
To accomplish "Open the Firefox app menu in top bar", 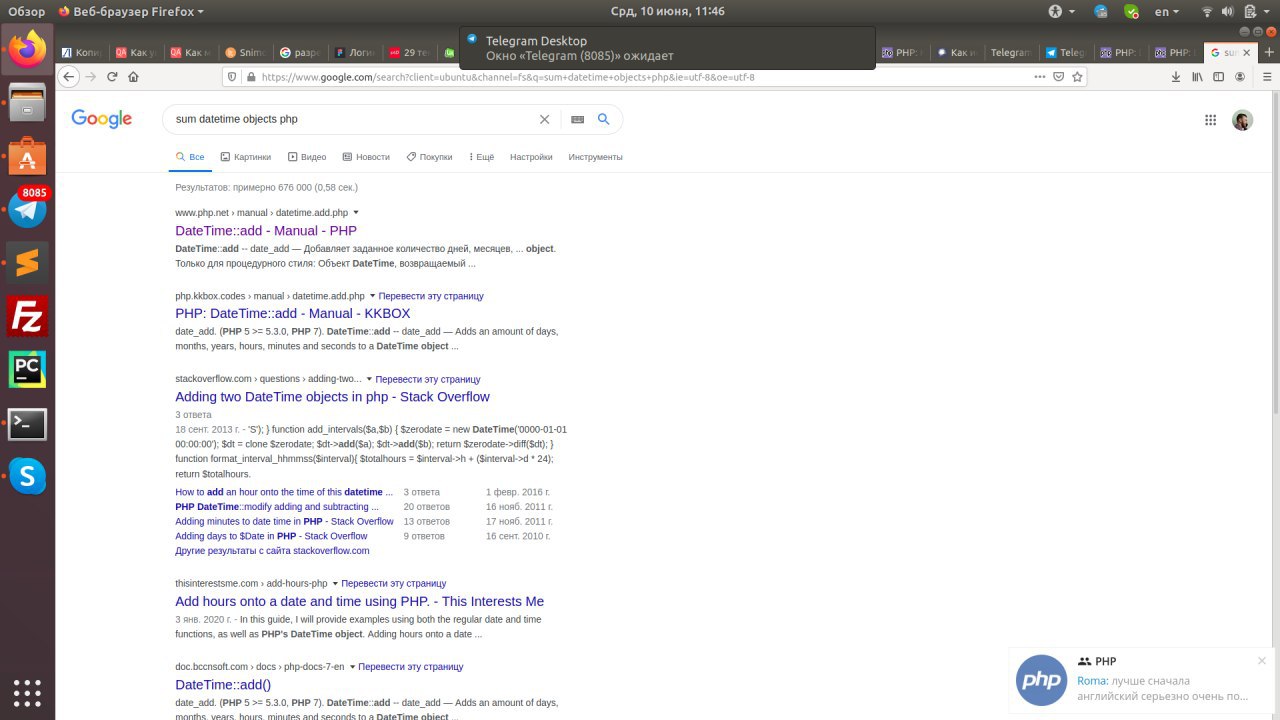I will point(131,11).
